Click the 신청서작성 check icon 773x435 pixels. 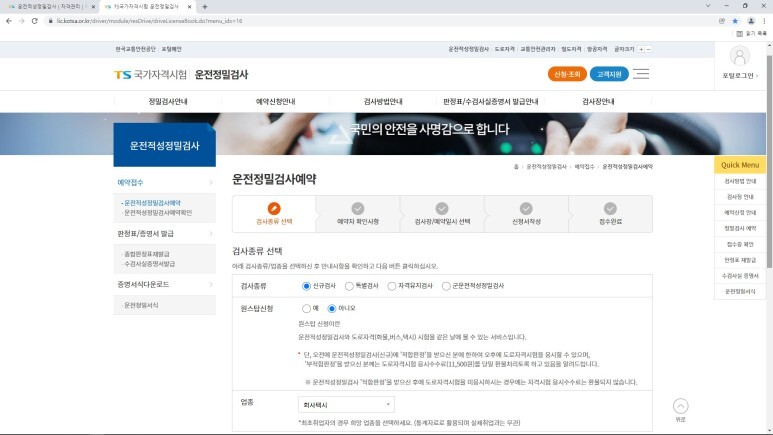[x=526, y=209]
